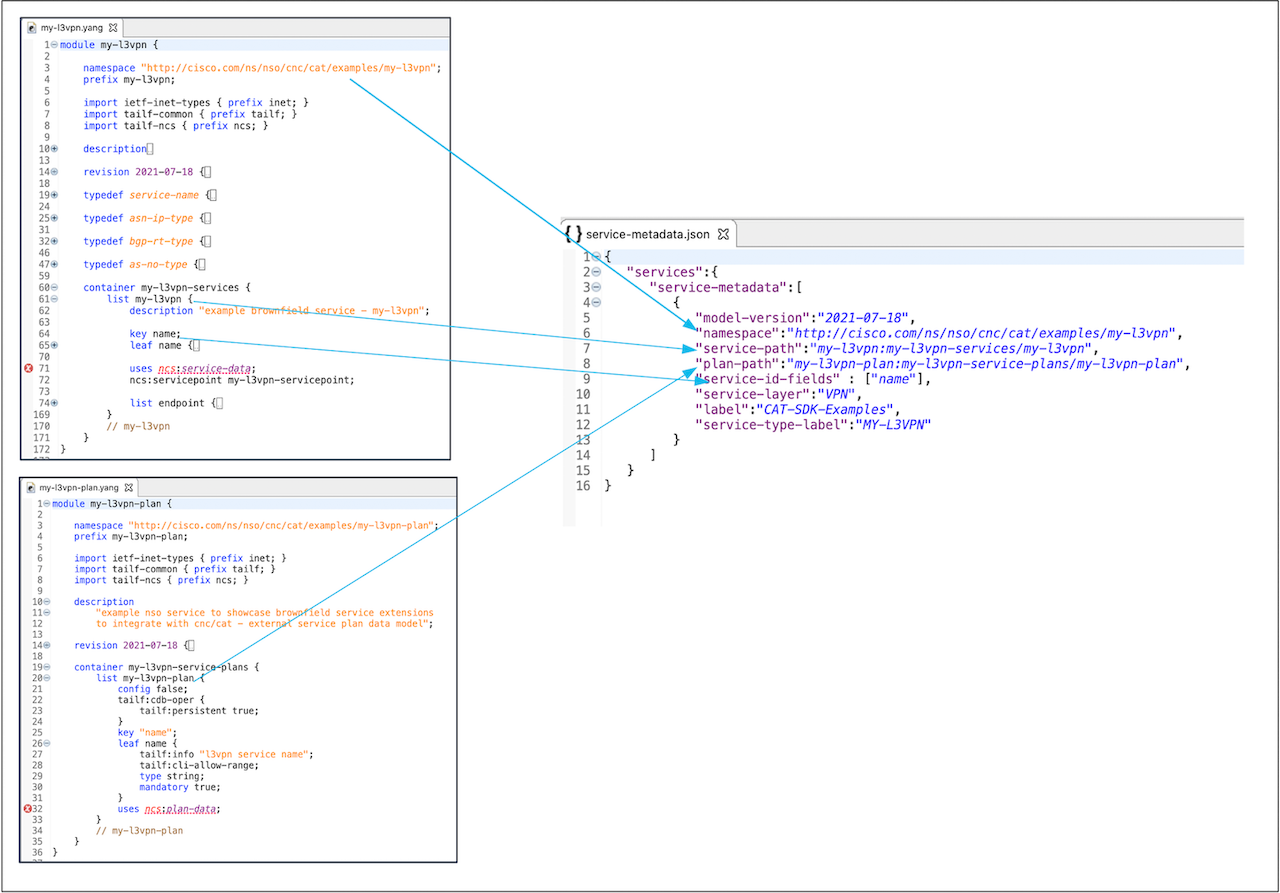Click 'type string;' on line 29
Screen dimensions: 1280x893
click(172, 776)
